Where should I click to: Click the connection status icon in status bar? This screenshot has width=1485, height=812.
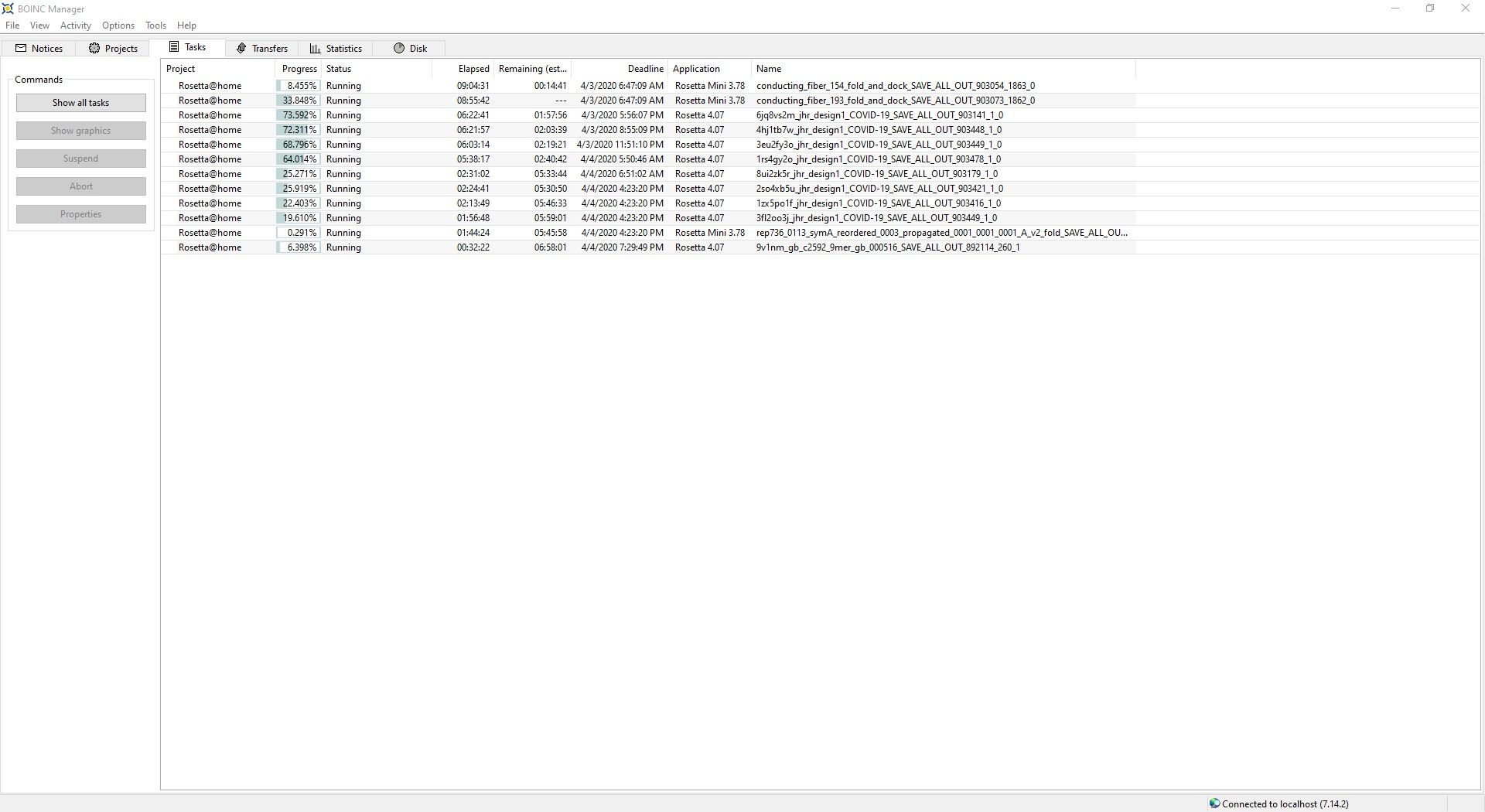coord(1214,803)
